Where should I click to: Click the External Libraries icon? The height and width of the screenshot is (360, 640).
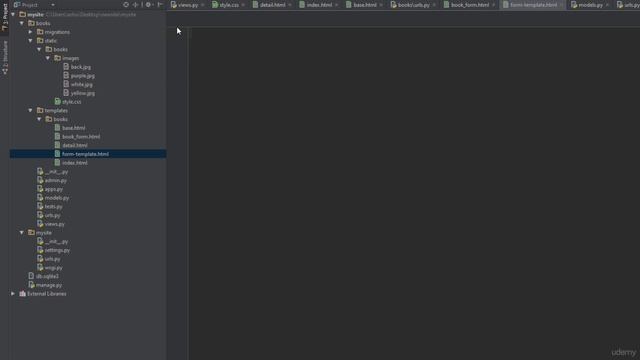[22, 293]
